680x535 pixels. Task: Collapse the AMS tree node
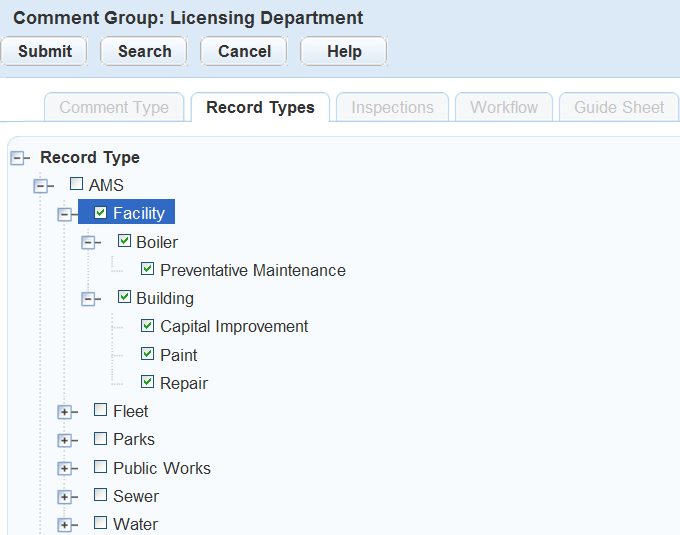click(x=41, y=186)
